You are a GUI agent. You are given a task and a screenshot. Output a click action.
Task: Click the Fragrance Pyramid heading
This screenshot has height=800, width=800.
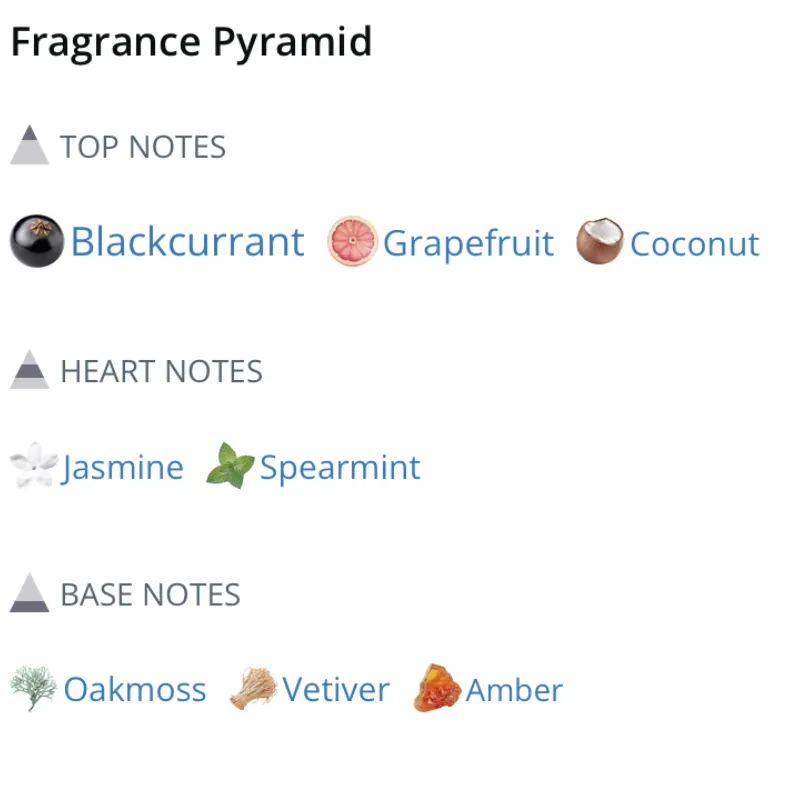click(x=191, y=43)
